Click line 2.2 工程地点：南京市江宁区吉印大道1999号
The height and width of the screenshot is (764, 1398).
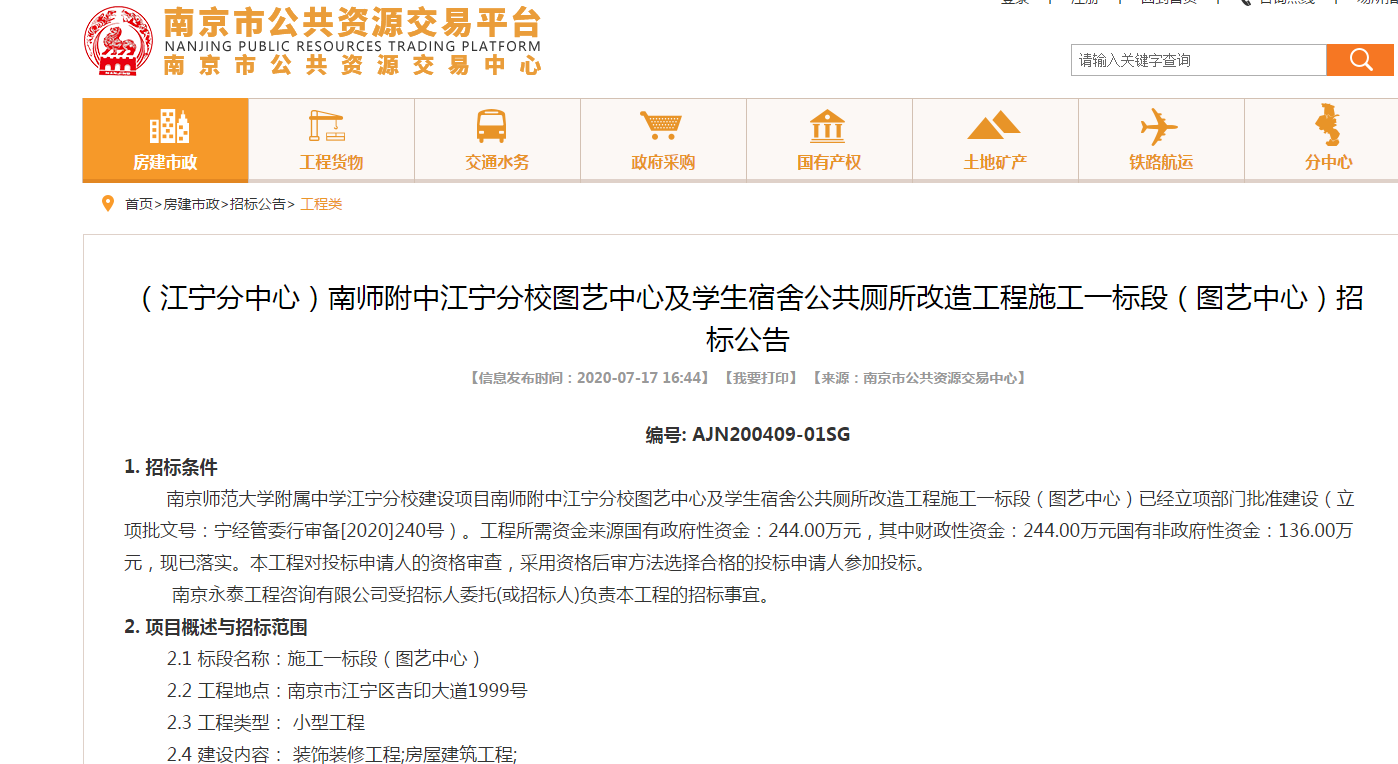(347, 691)
